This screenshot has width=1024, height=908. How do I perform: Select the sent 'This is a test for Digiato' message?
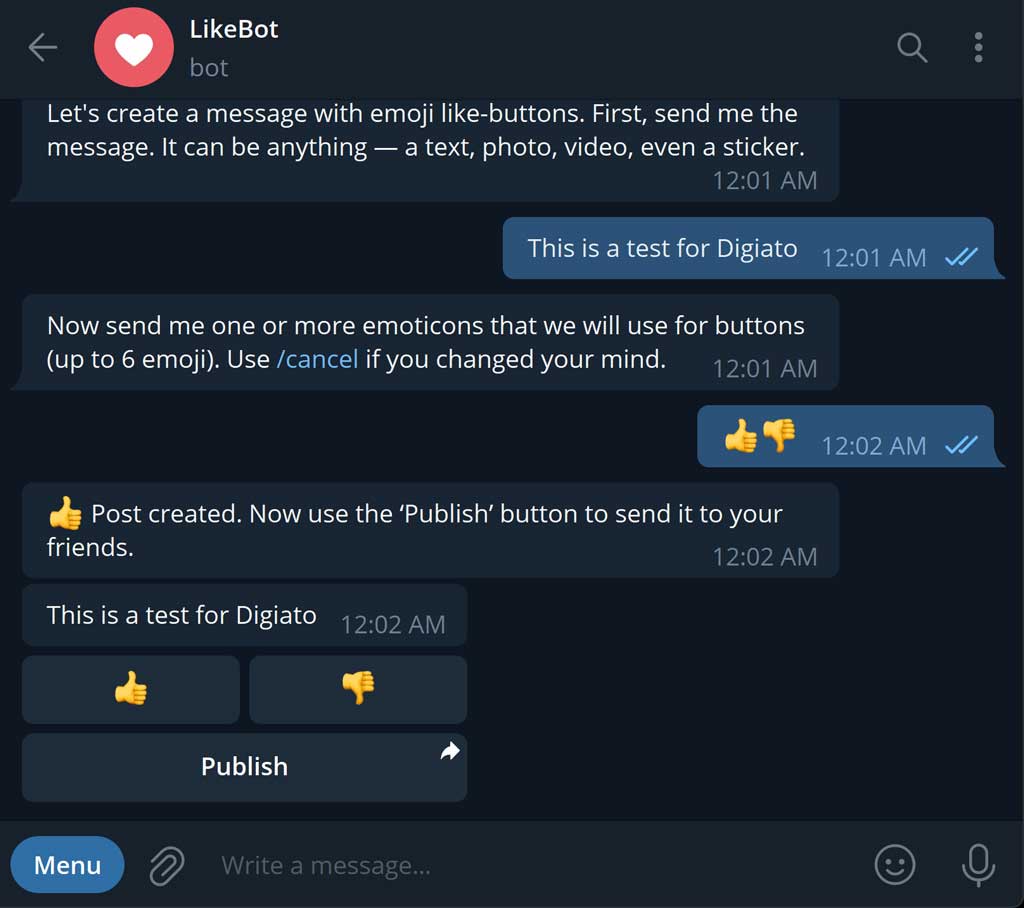point(749,248)
